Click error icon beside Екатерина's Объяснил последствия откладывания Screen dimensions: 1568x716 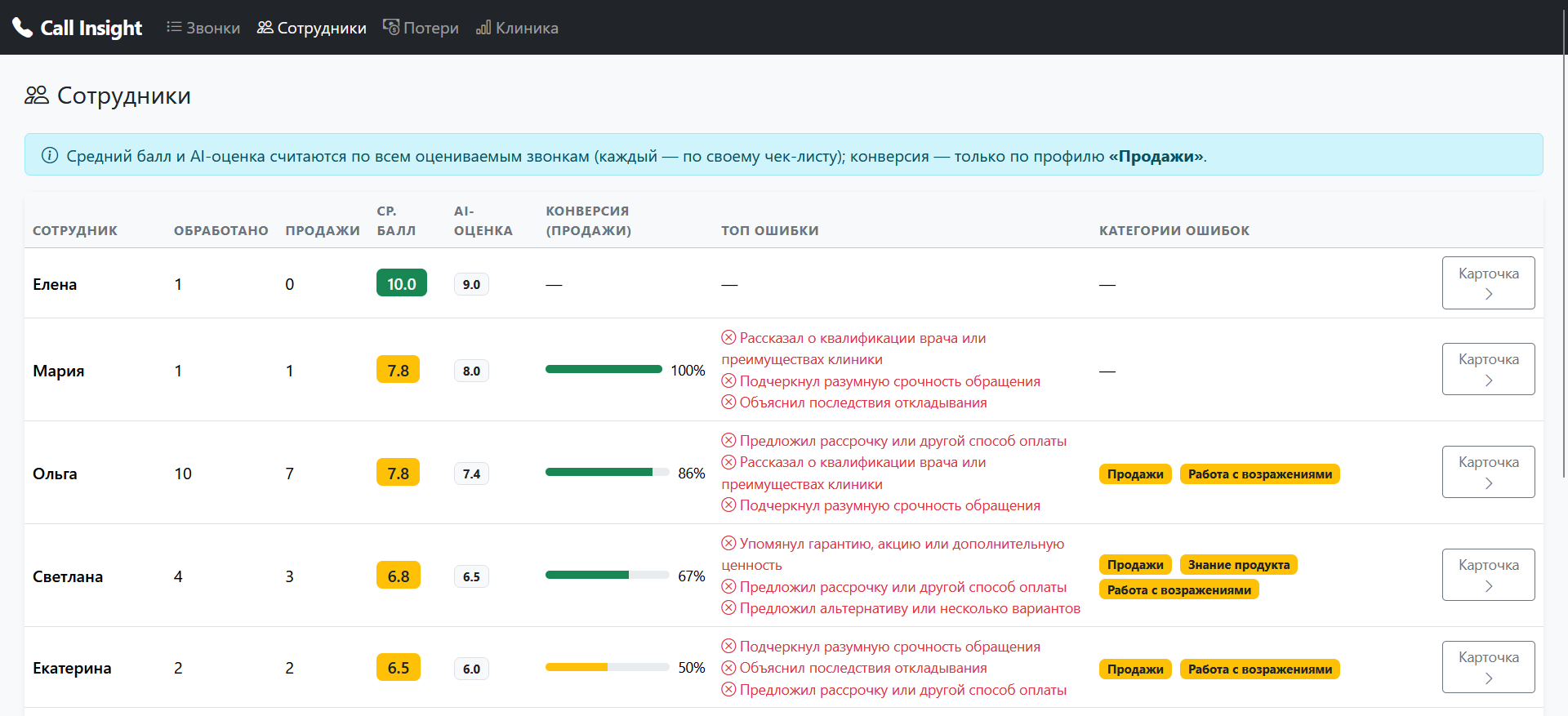728,667
